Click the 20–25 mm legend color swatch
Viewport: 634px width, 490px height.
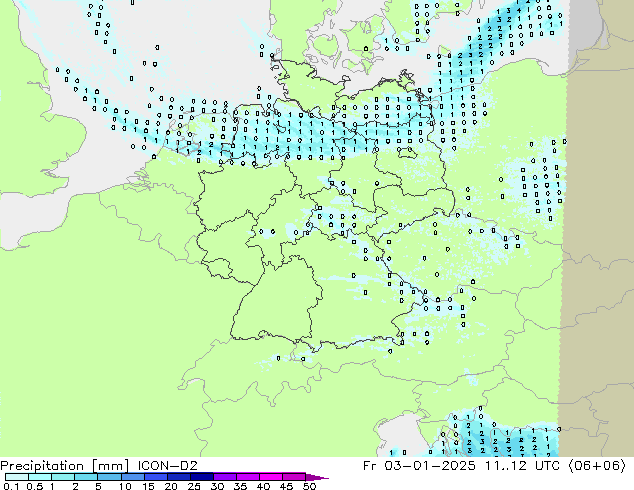coord(178,477)
